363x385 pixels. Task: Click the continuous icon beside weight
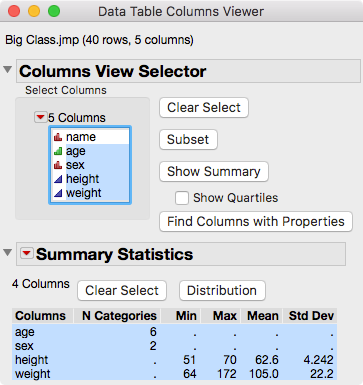(58, 193)
